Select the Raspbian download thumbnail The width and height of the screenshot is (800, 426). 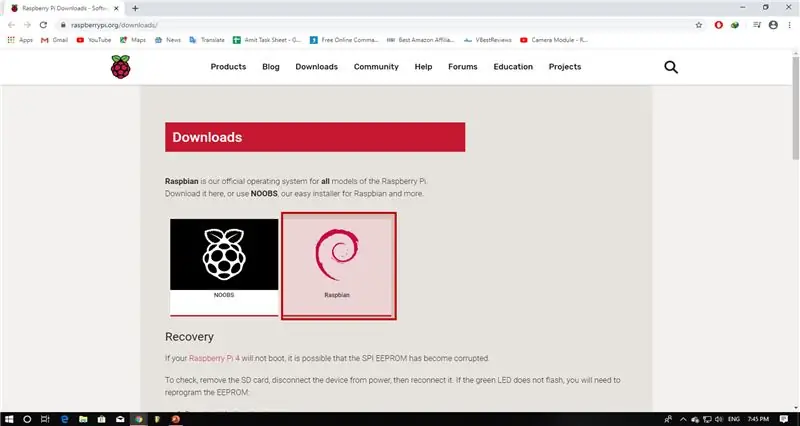[x=339, y=266]
